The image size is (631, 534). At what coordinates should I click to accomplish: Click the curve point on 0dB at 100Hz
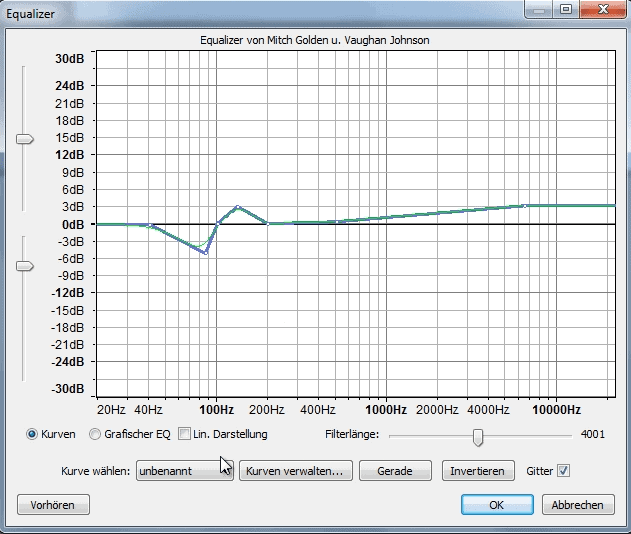point(218,223)
